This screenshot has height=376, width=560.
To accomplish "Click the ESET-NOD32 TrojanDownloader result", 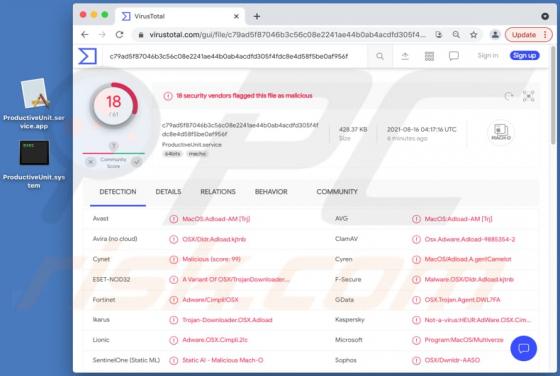I will tap(236, 280).
